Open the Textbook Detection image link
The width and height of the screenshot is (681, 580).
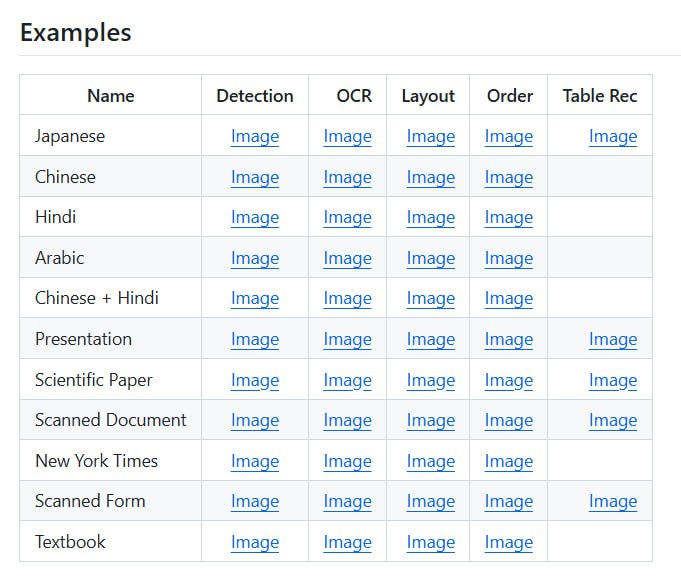(254, 542)
